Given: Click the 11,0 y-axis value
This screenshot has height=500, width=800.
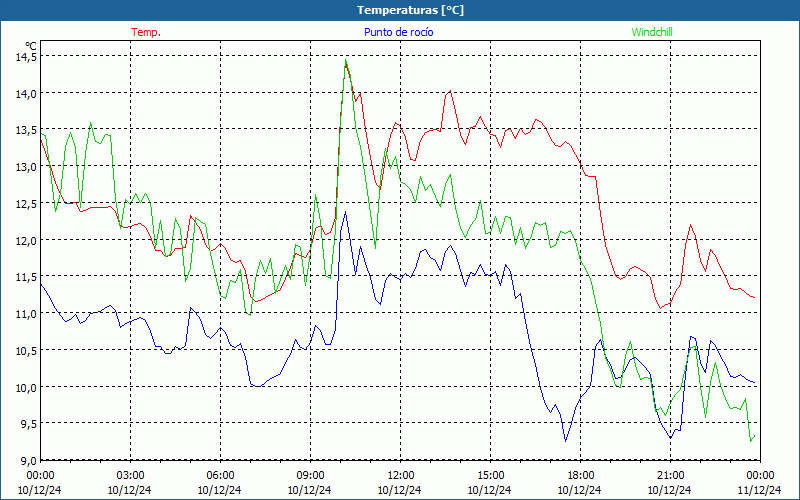Looking at the screenshot, I should tap(26, 314).
